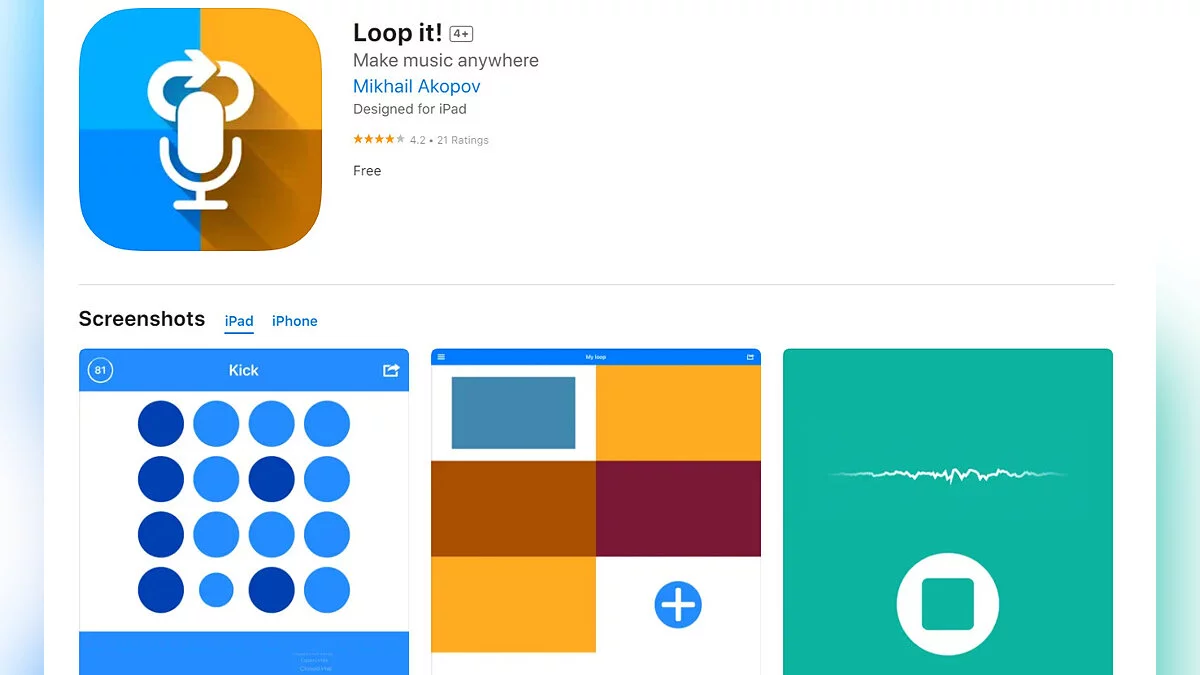
Task: Open Mikhail Akopov developer page
Action: pos(417,86)
